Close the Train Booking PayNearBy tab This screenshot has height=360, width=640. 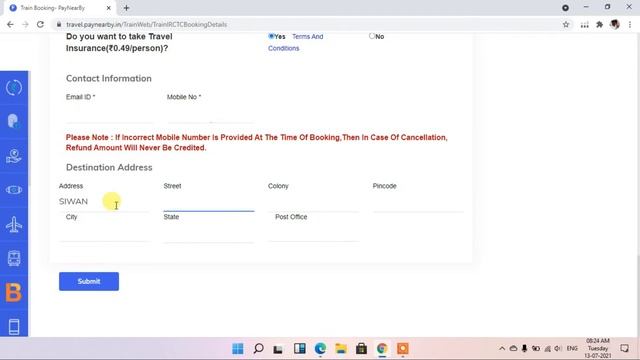[109, 8]
